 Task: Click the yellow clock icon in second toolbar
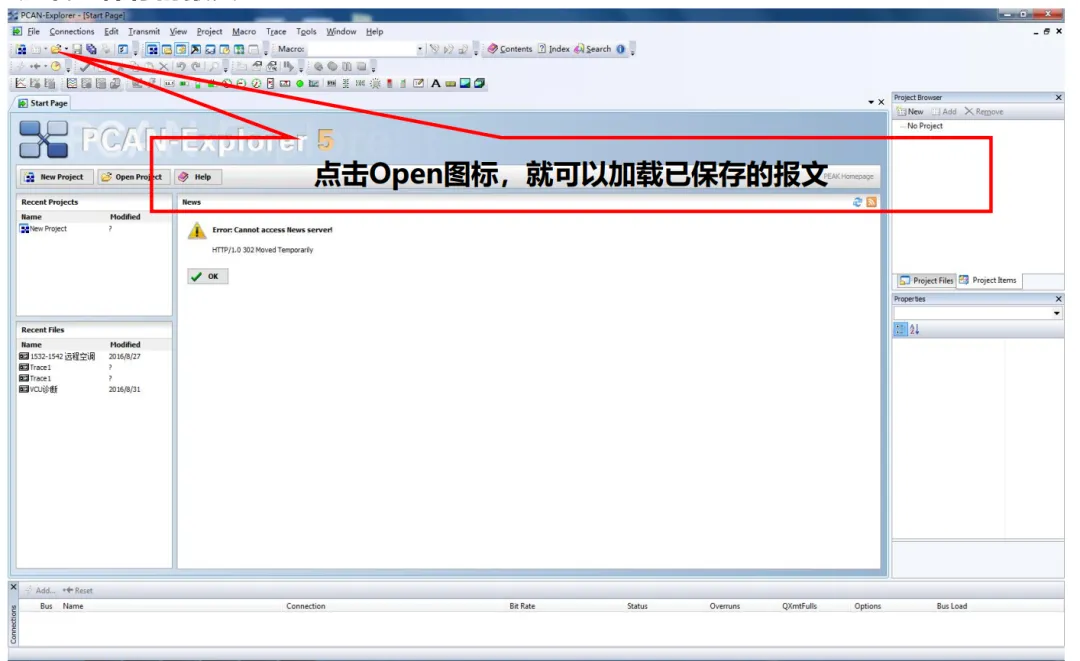click(x=56, y=67)
